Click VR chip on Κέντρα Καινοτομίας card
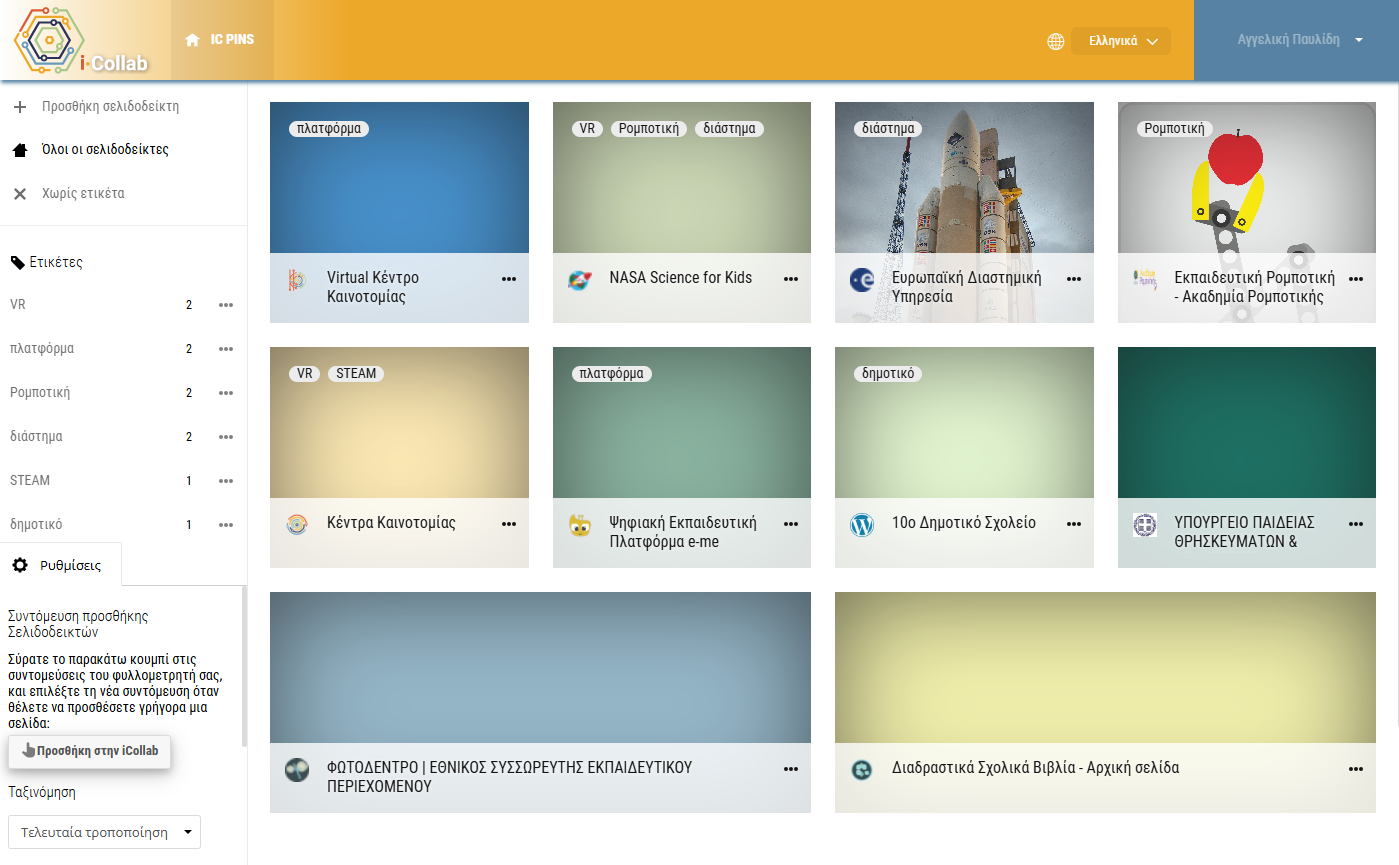Viewport: 1399px width, 865px height. pyautogui.click(x=305, y=374)
